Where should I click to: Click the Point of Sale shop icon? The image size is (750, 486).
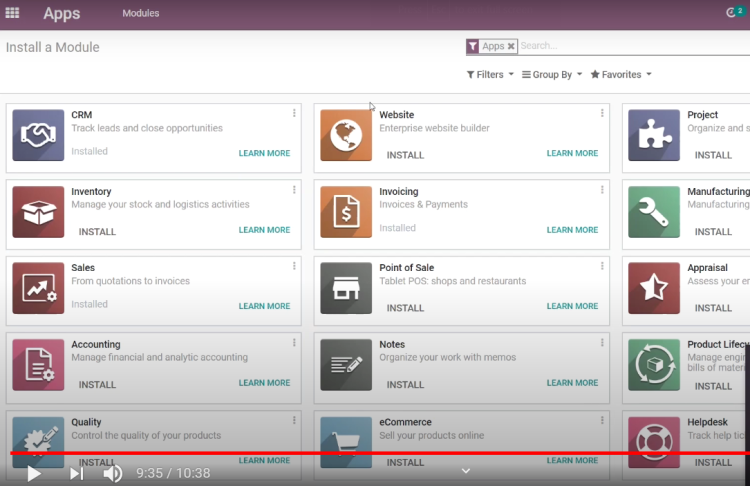(346, 288)
